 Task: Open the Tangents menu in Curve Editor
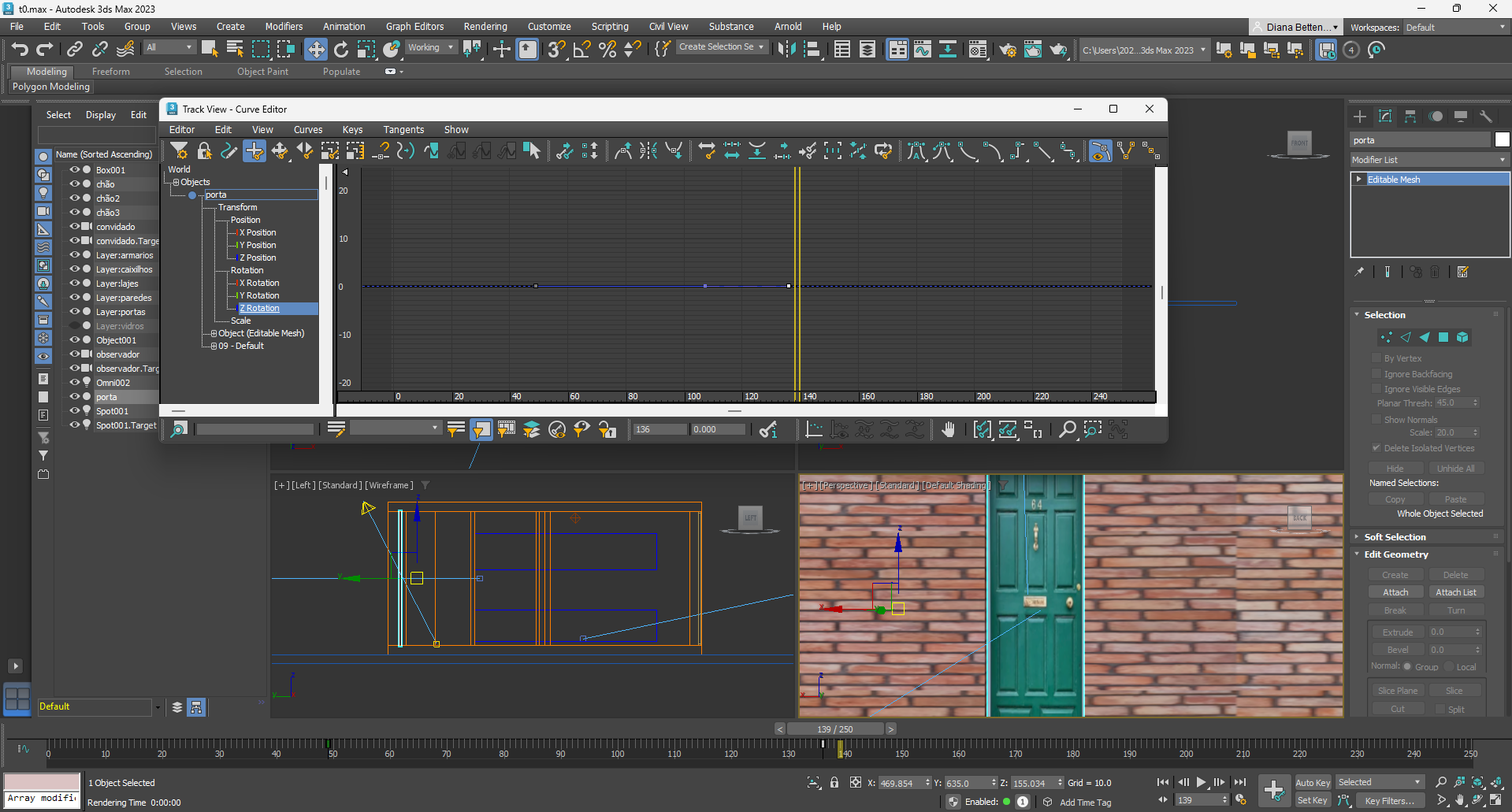(403, 130)
